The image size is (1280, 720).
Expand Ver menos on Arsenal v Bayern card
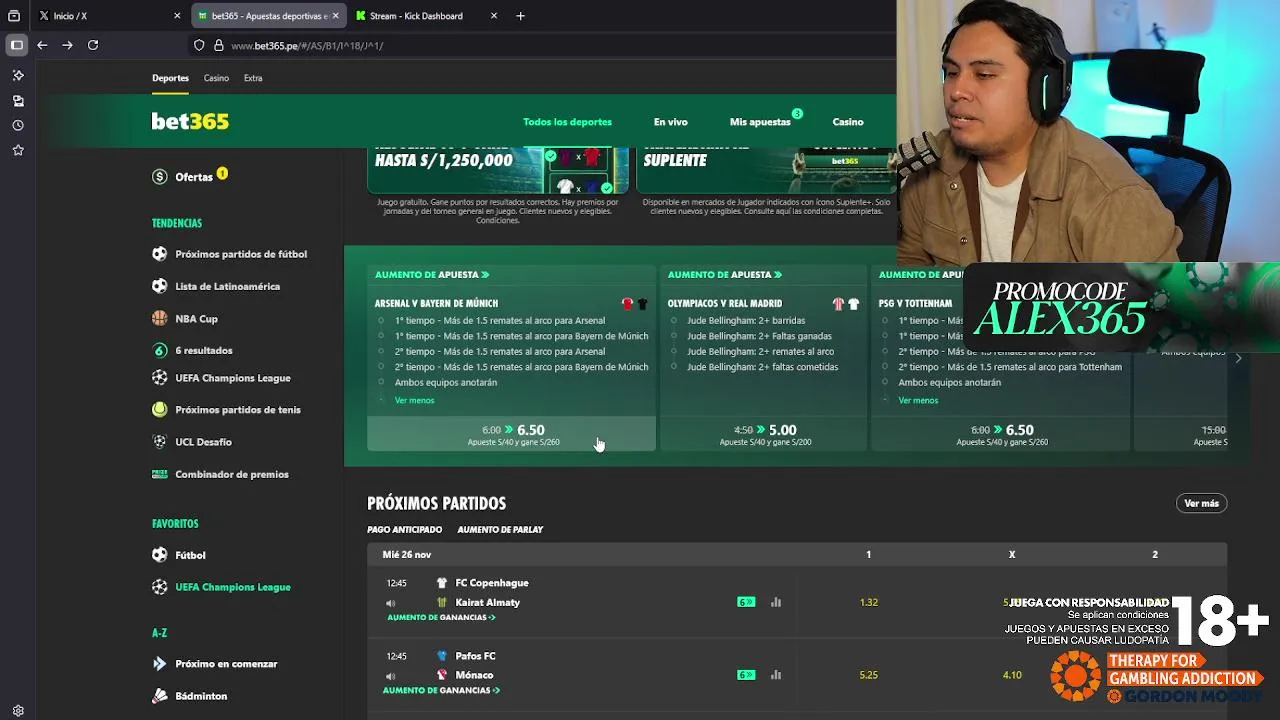pos(414,400)
